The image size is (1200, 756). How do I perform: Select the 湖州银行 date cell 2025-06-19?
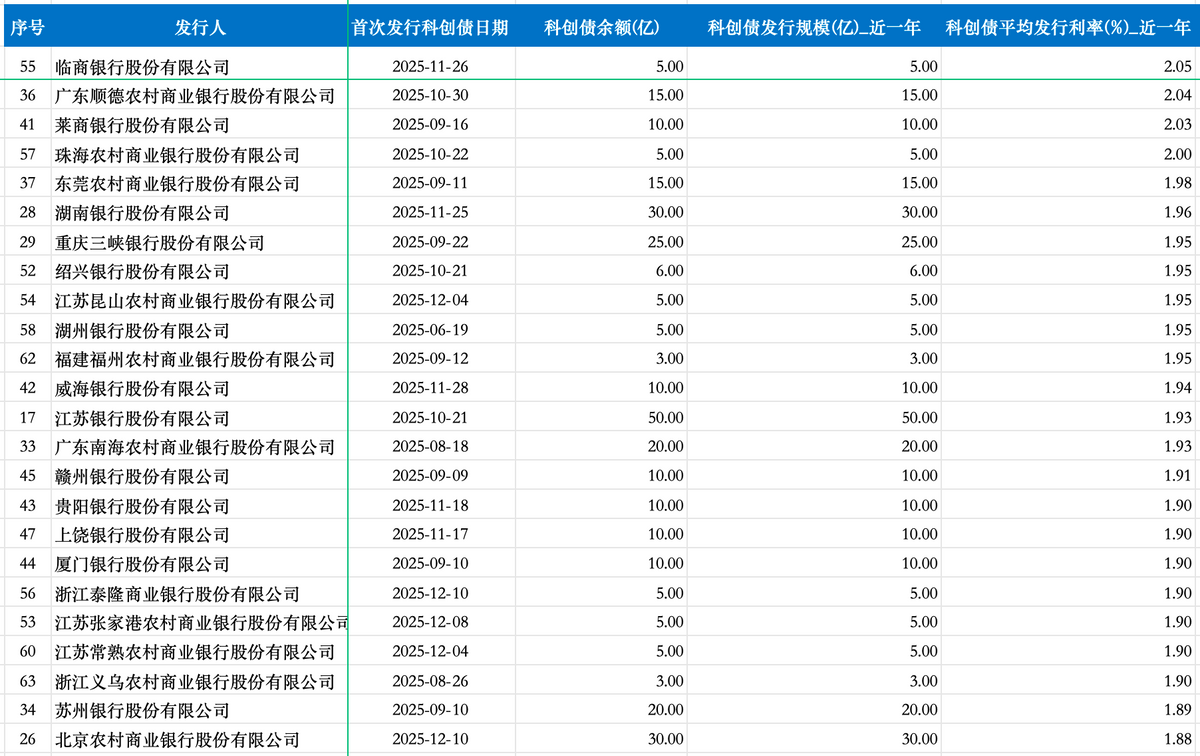pos(431,330)
